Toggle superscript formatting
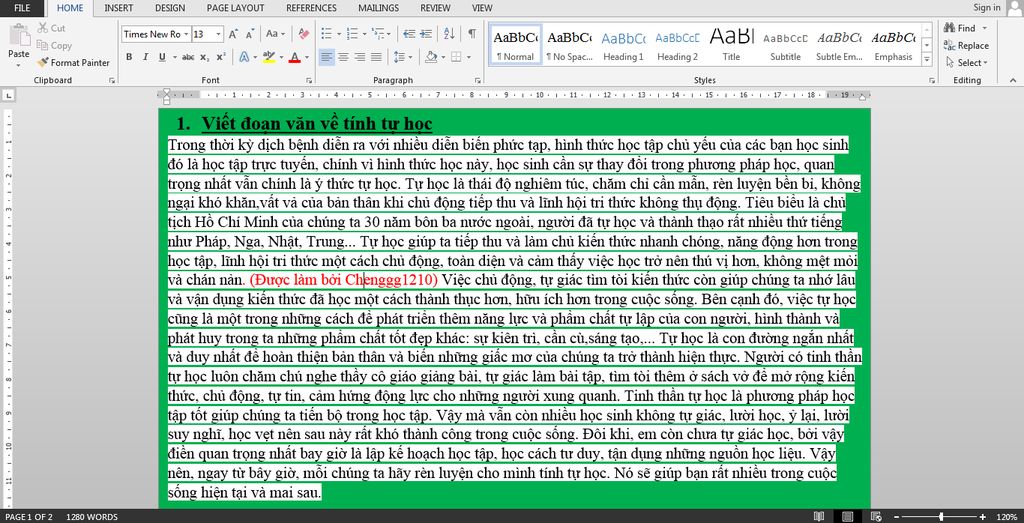The image size is (1024, 523). click(221, 57)
